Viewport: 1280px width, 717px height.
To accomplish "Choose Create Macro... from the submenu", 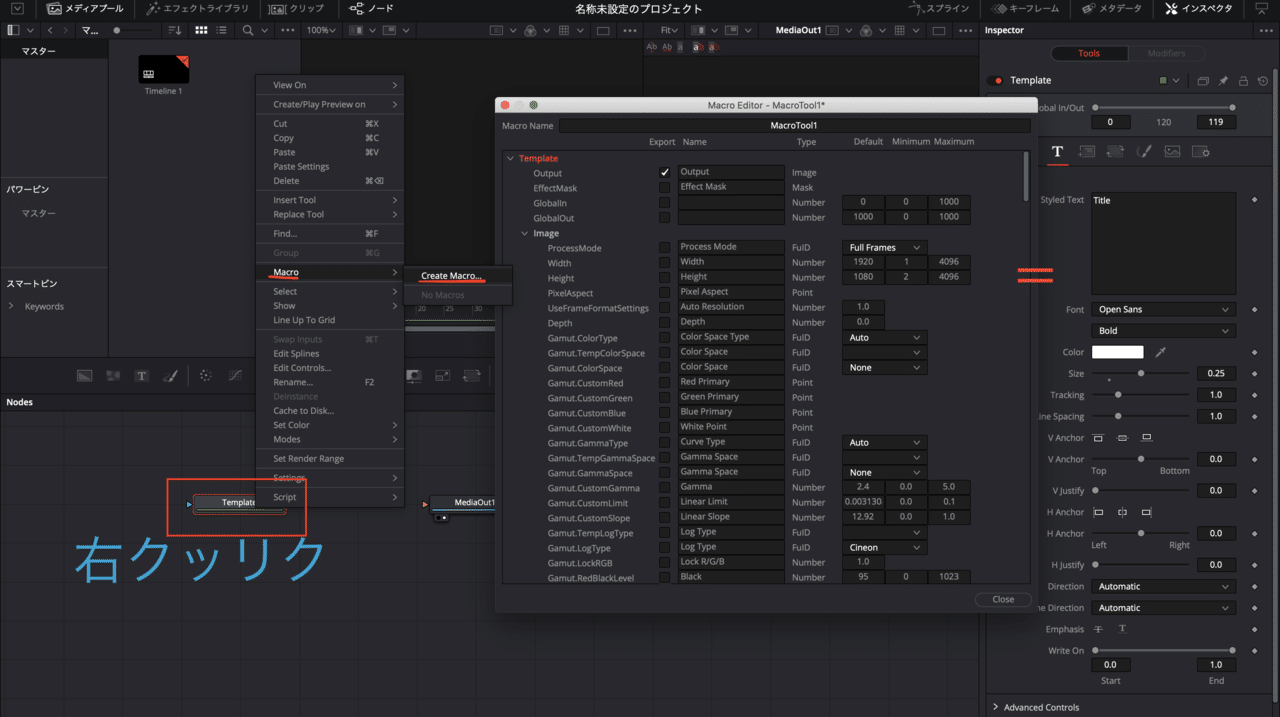I will (459, 276).
